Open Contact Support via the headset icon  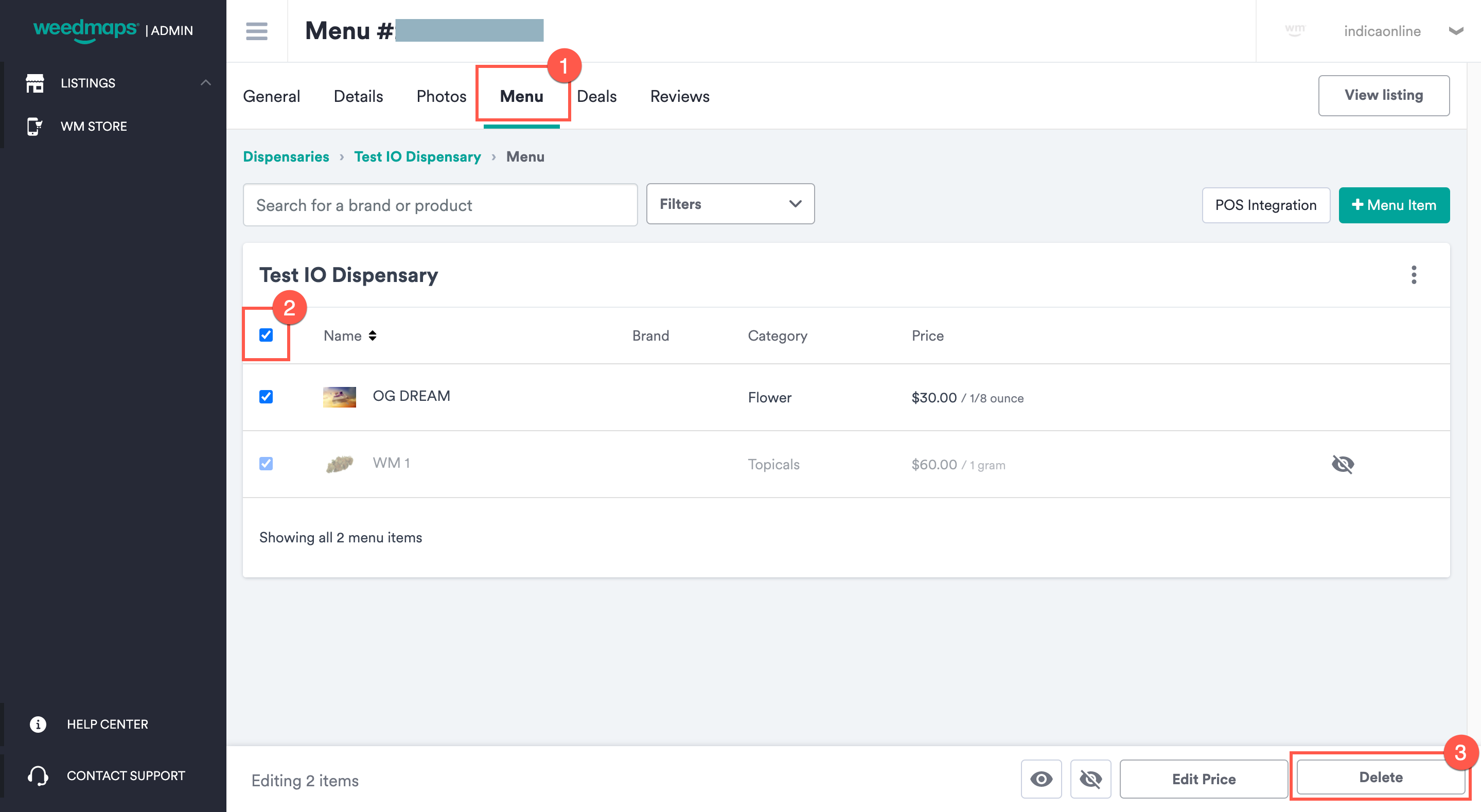(38, 775)
